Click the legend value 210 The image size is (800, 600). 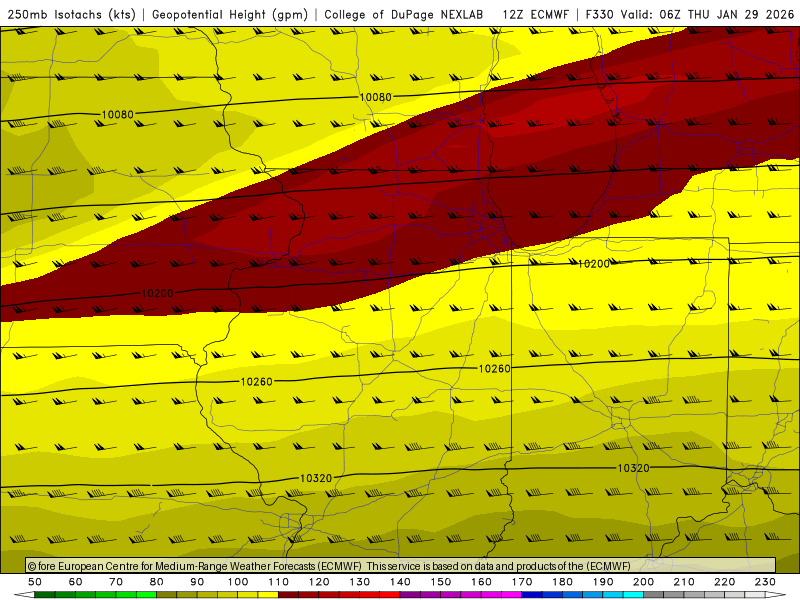point(684,582)
